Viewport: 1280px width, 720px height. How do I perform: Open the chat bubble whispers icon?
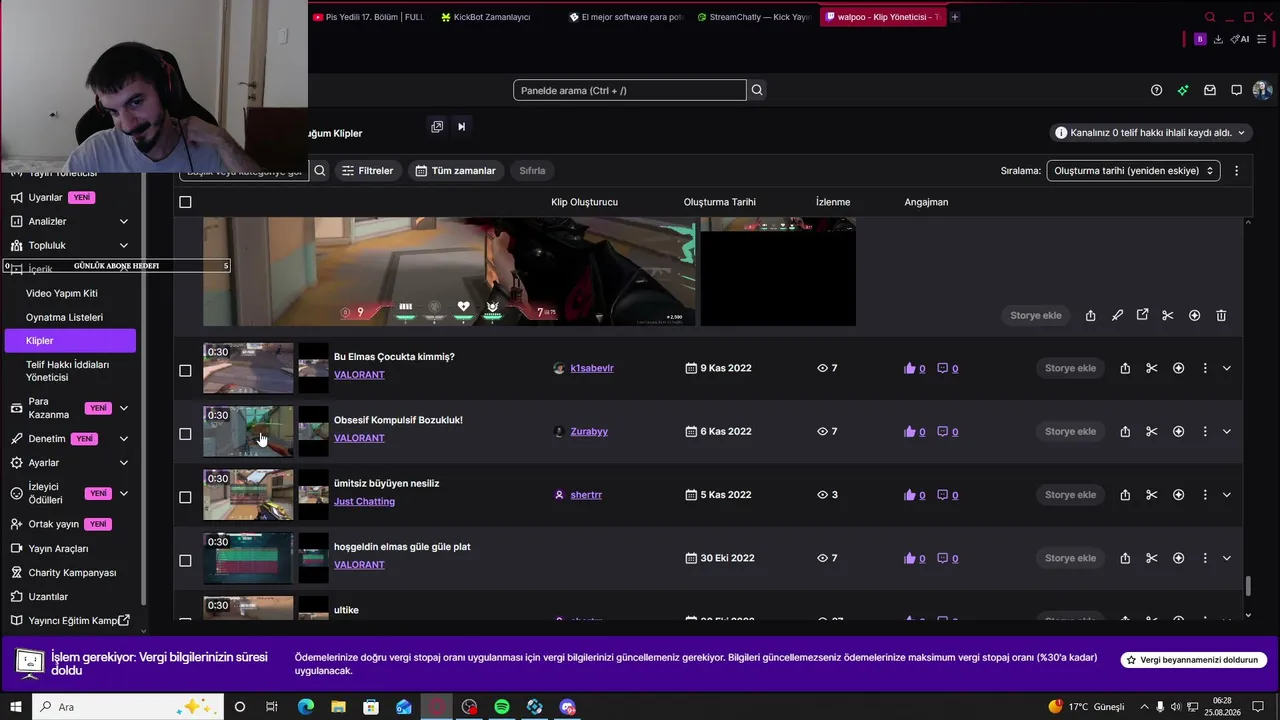[1236, 90]
